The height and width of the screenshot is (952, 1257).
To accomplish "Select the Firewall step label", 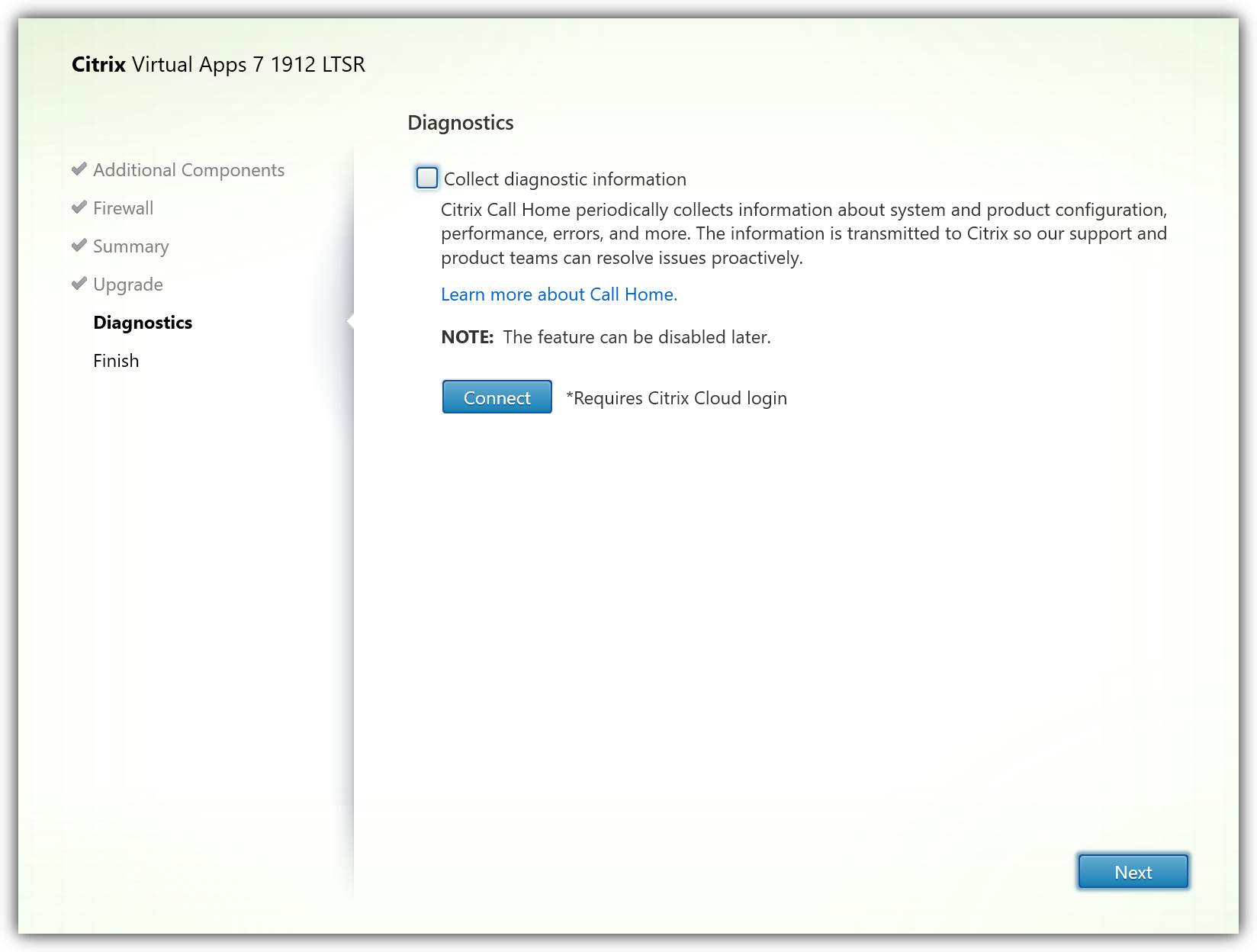I will tap(123, 208).
